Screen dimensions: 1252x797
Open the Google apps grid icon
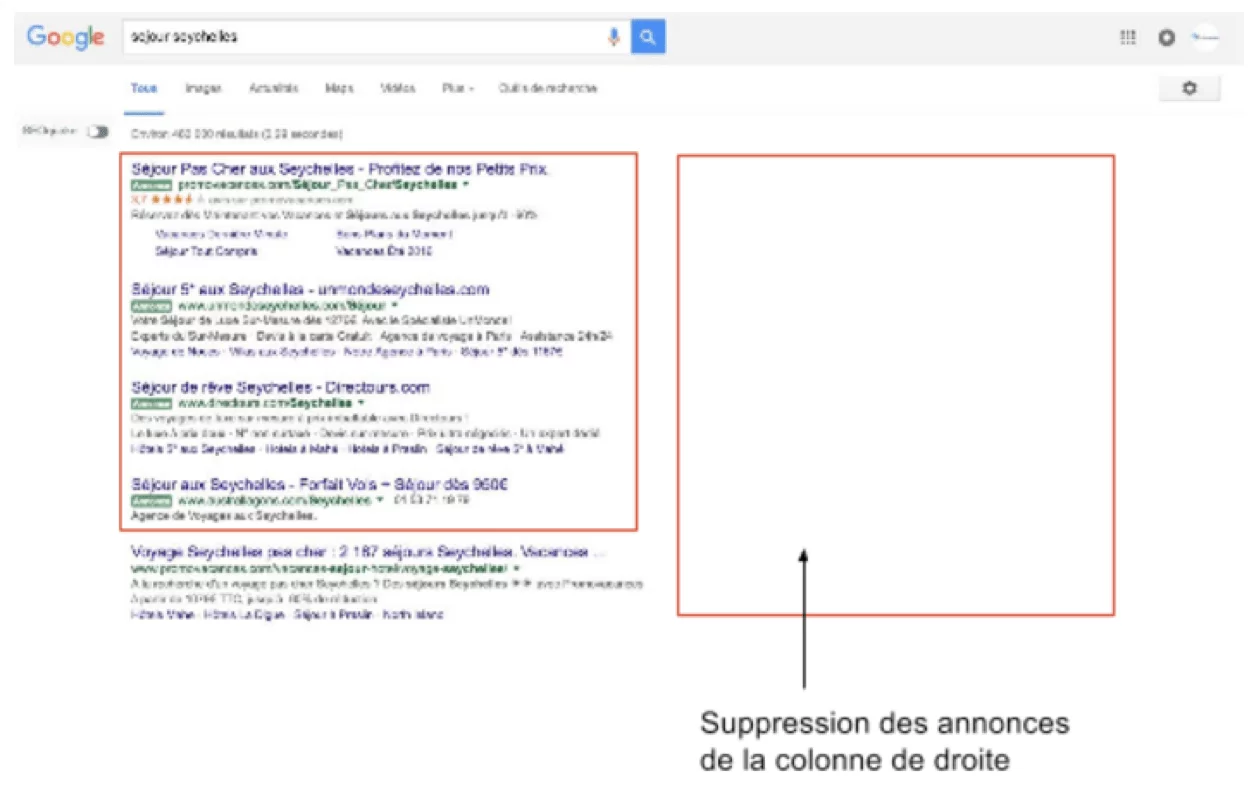(x=1128, y=37)
